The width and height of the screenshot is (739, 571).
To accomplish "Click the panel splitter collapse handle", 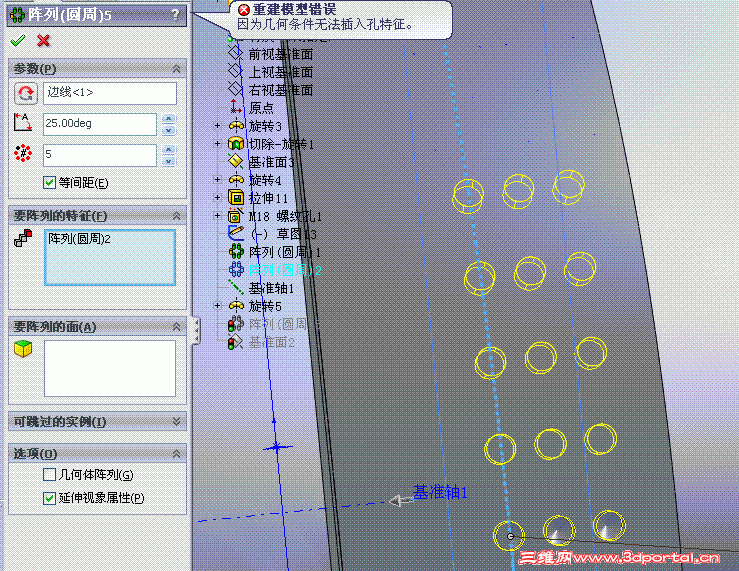I will pyautogui.click(x=196, y=331).
